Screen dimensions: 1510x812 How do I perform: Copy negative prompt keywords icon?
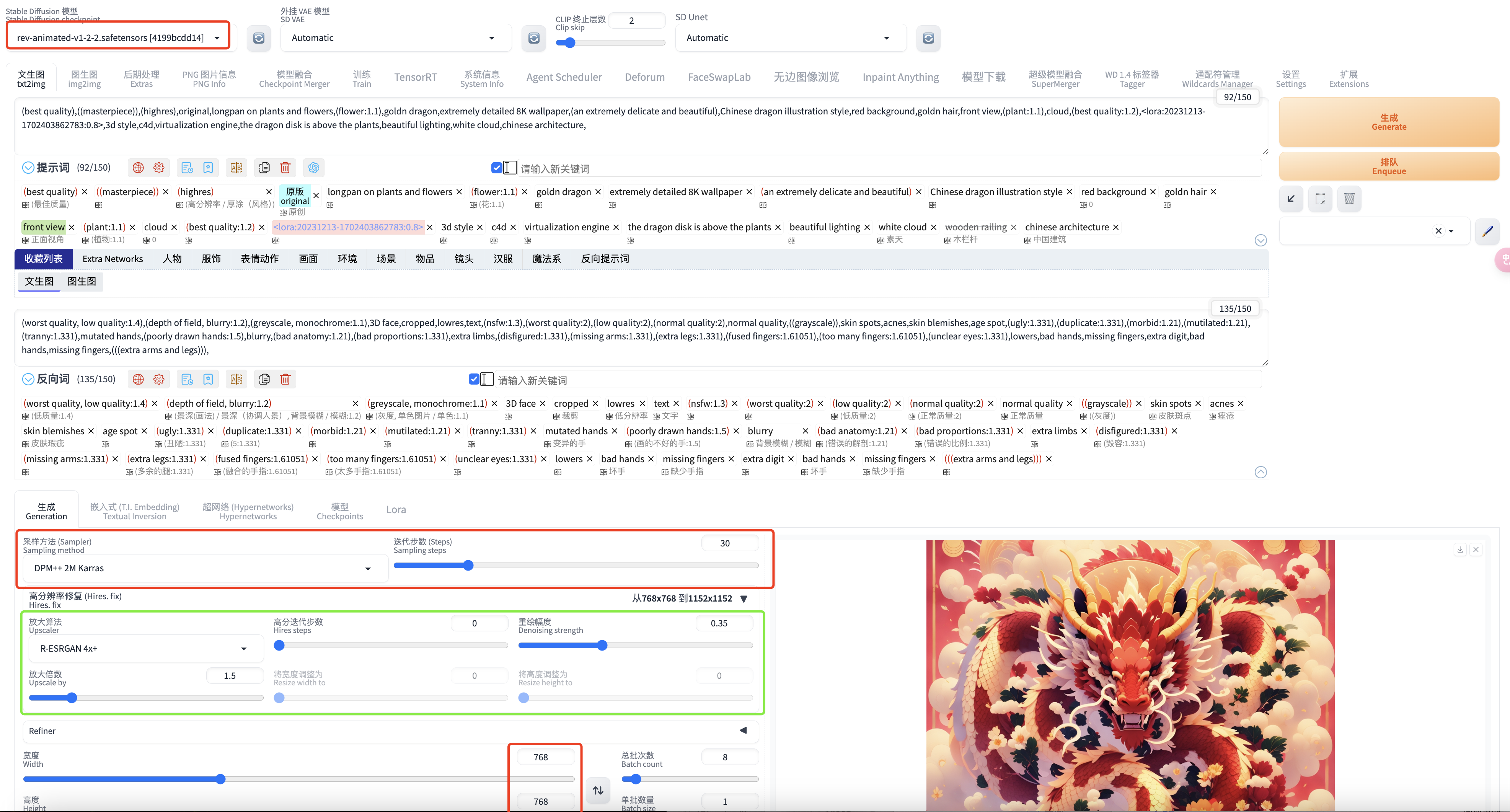pos(264,379)
